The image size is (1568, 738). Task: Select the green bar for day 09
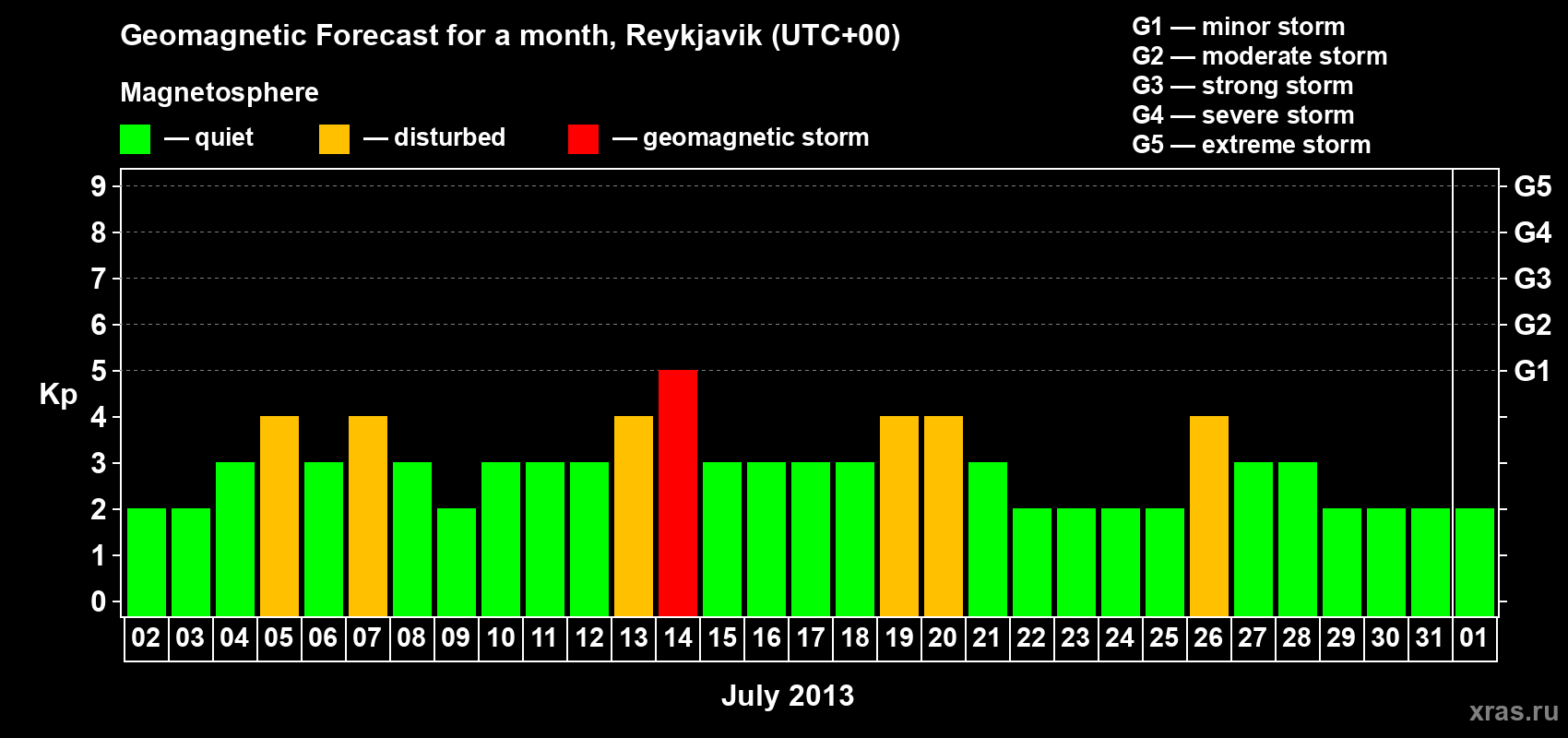[x=457, y=562]
